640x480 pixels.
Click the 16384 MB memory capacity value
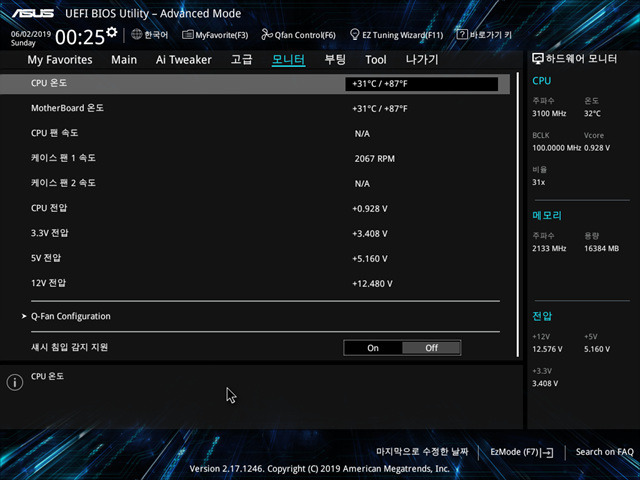point(601,249)
